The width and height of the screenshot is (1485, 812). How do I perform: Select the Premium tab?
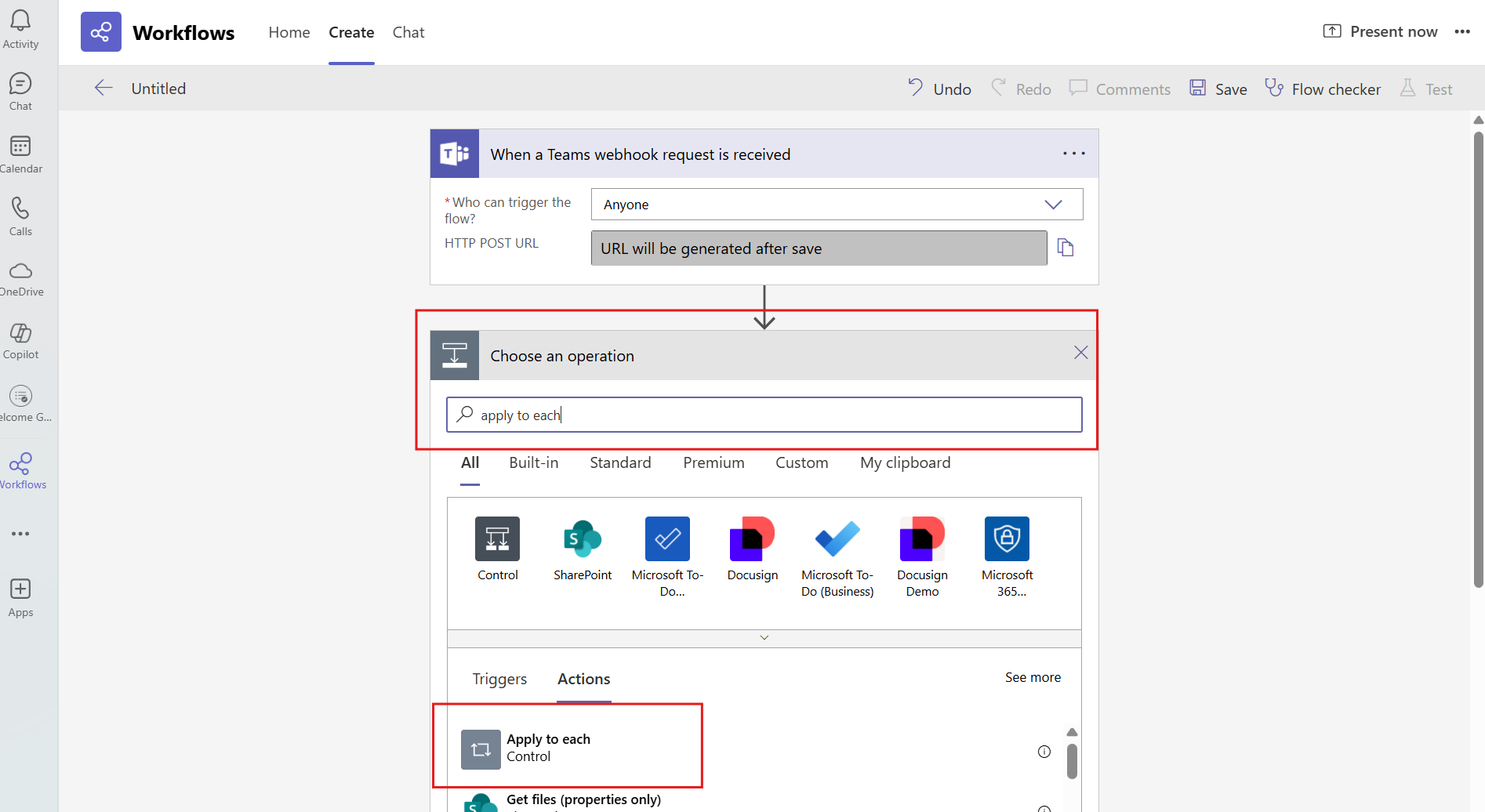713,462
